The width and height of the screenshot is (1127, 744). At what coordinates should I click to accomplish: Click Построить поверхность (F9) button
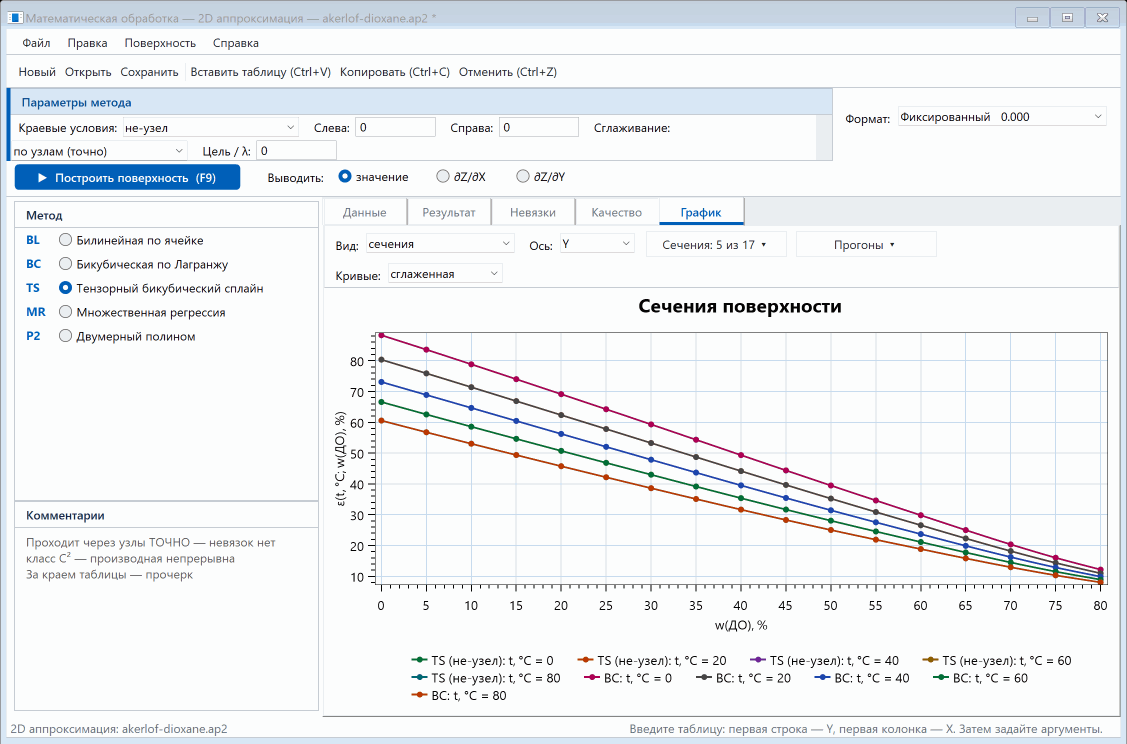[x=127, y=178]
